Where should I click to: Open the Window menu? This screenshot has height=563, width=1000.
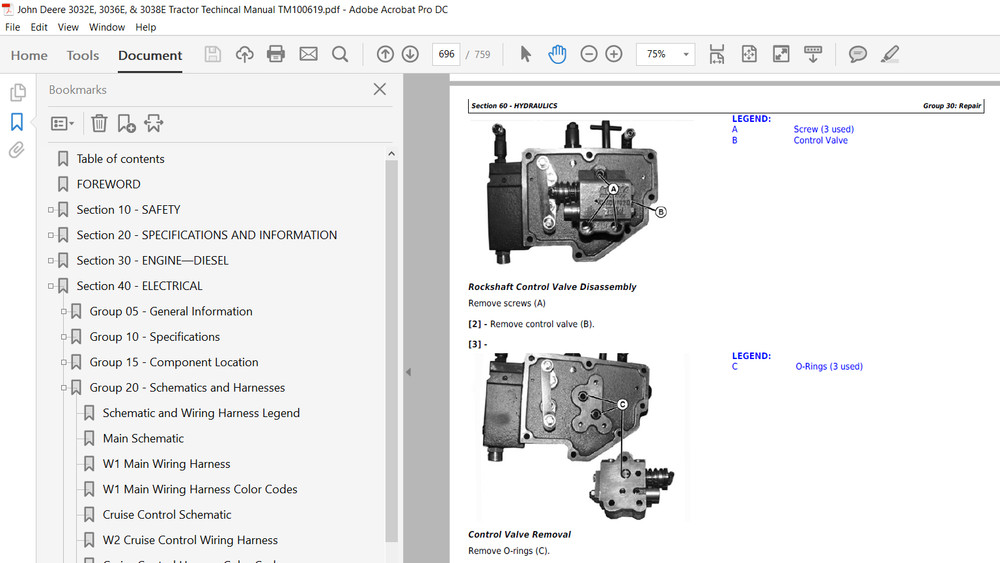107,27
